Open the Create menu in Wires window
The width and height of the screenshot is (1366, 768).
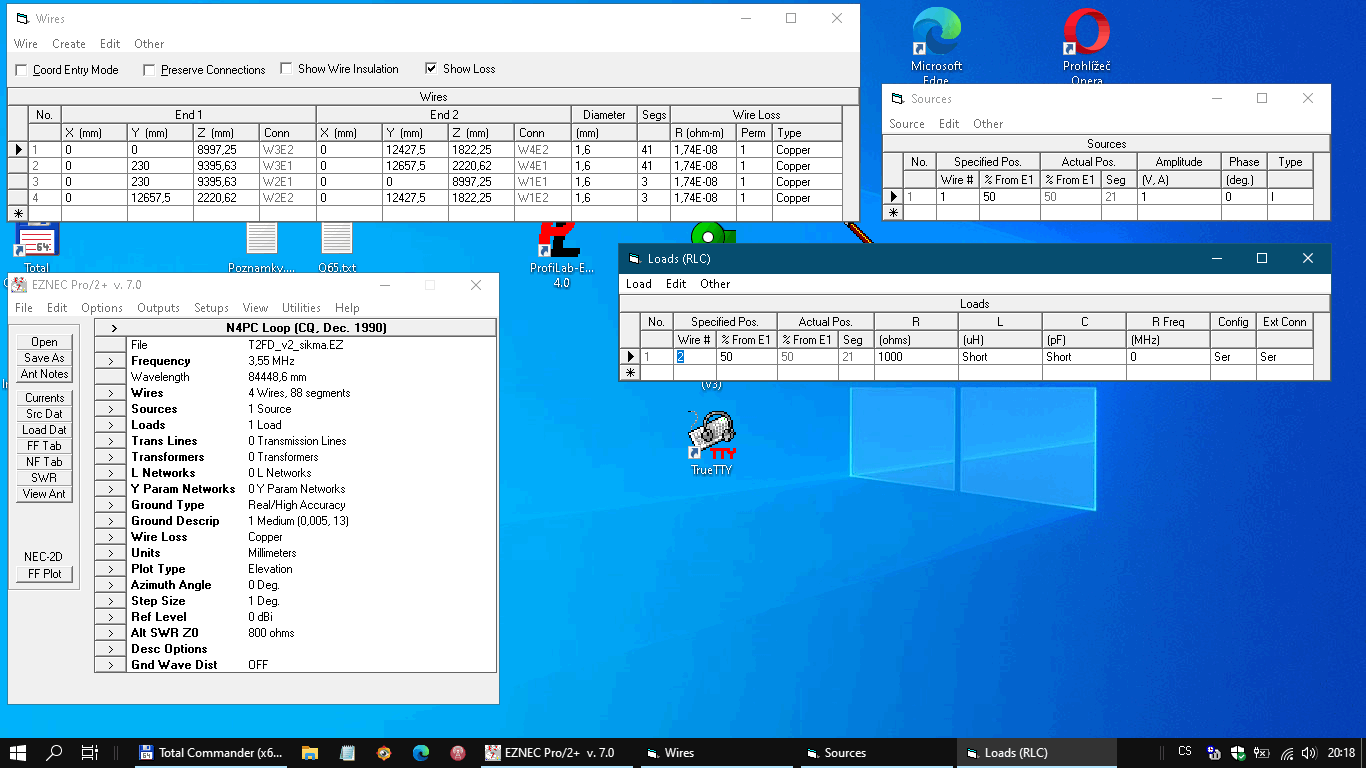click(69, 44)
